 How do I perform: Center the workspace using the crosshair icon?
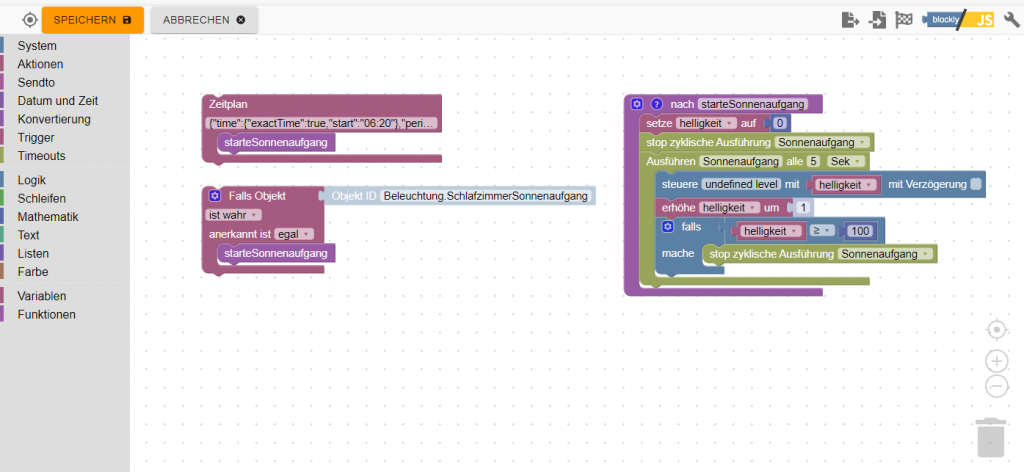tap(996, 330)
